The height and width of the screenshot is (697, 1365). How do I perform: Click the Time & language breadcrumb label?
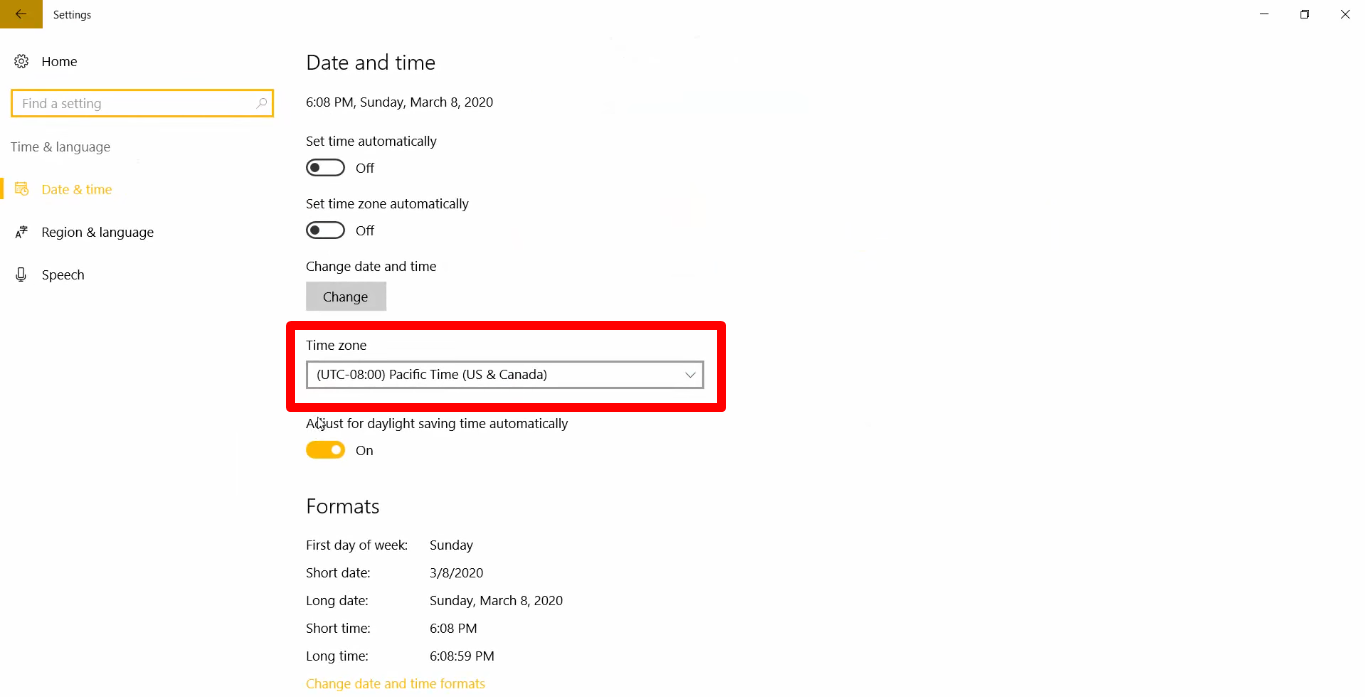click(x=60, y=146)
